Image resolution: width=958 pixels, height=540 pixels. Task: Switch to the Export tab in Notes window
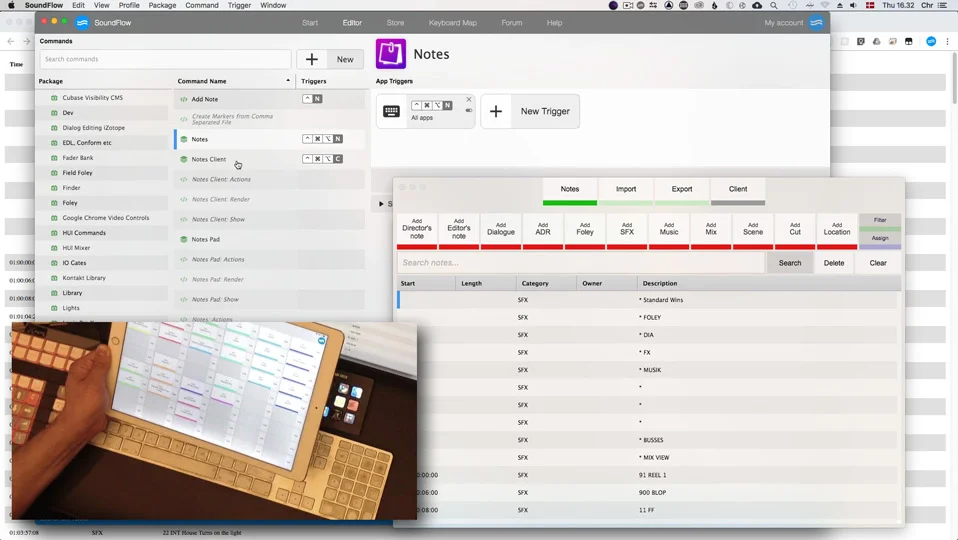[682, 192]
